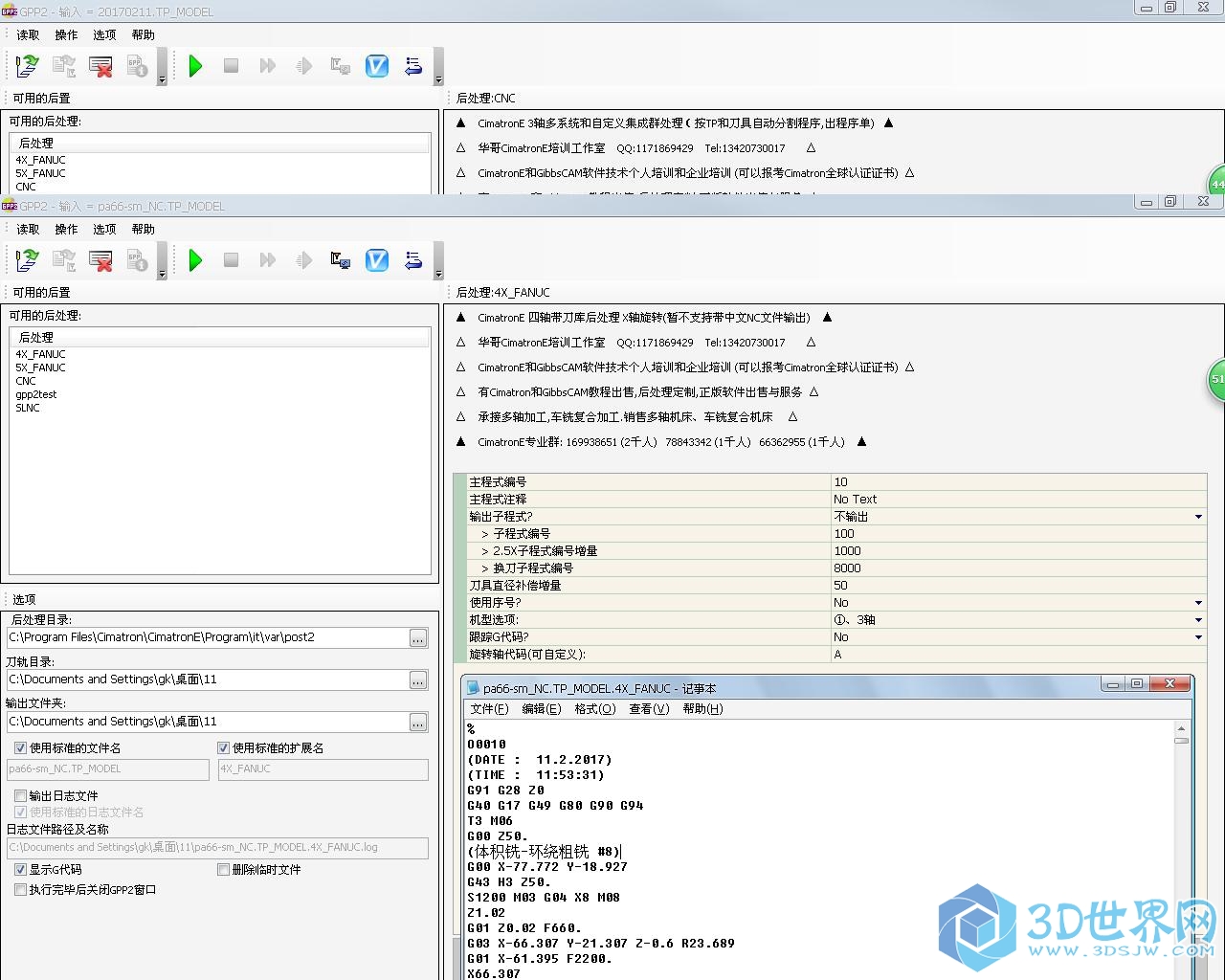Click double-arrow fast-forward icon in pa66-sm_NC toolbar
The image size is (1225, 980).
[267, 260]
